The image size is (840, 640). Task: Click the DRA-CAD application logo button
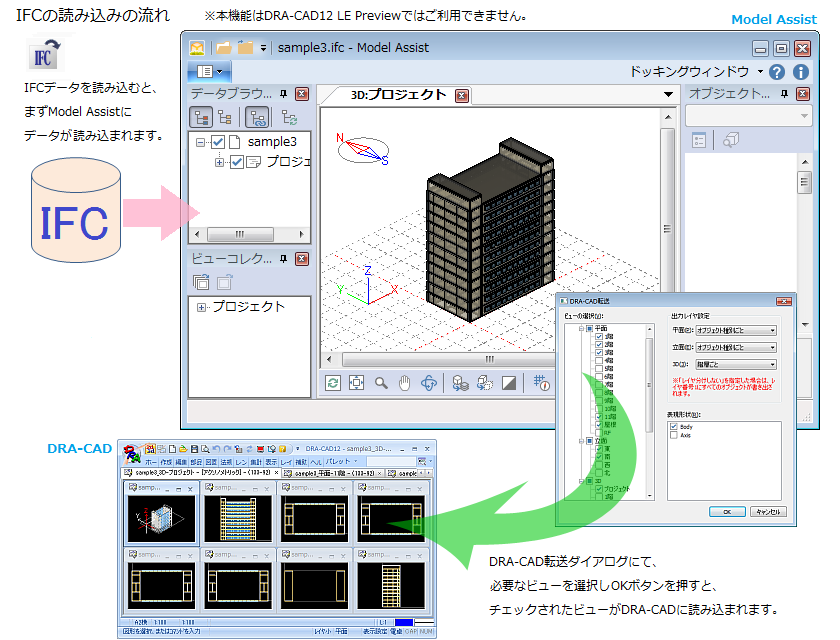(x=132, y=454)
